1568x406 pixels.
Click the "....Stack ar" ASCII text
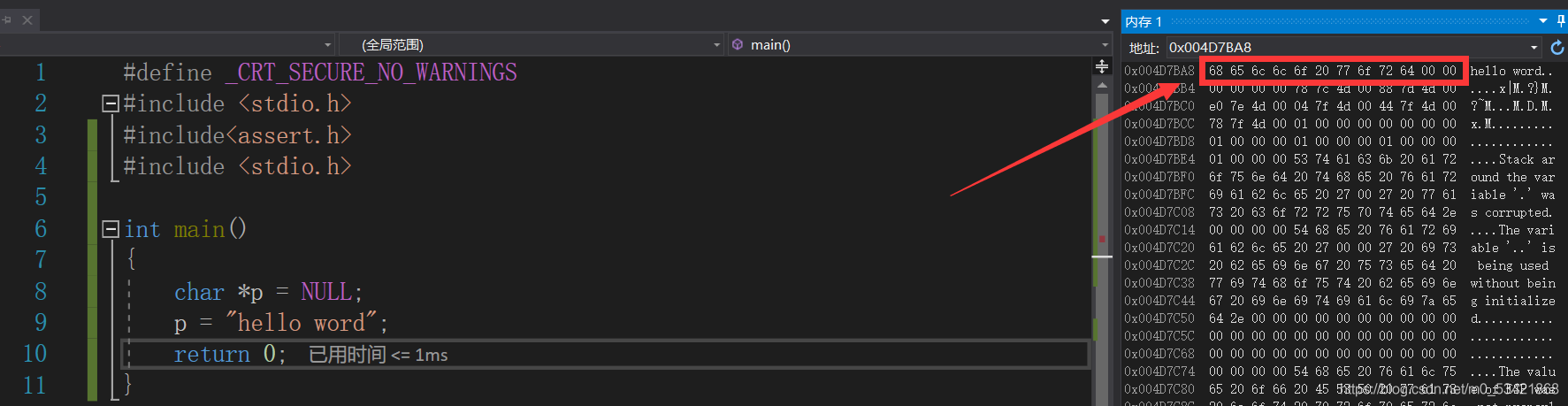[x=1512, y=159]
